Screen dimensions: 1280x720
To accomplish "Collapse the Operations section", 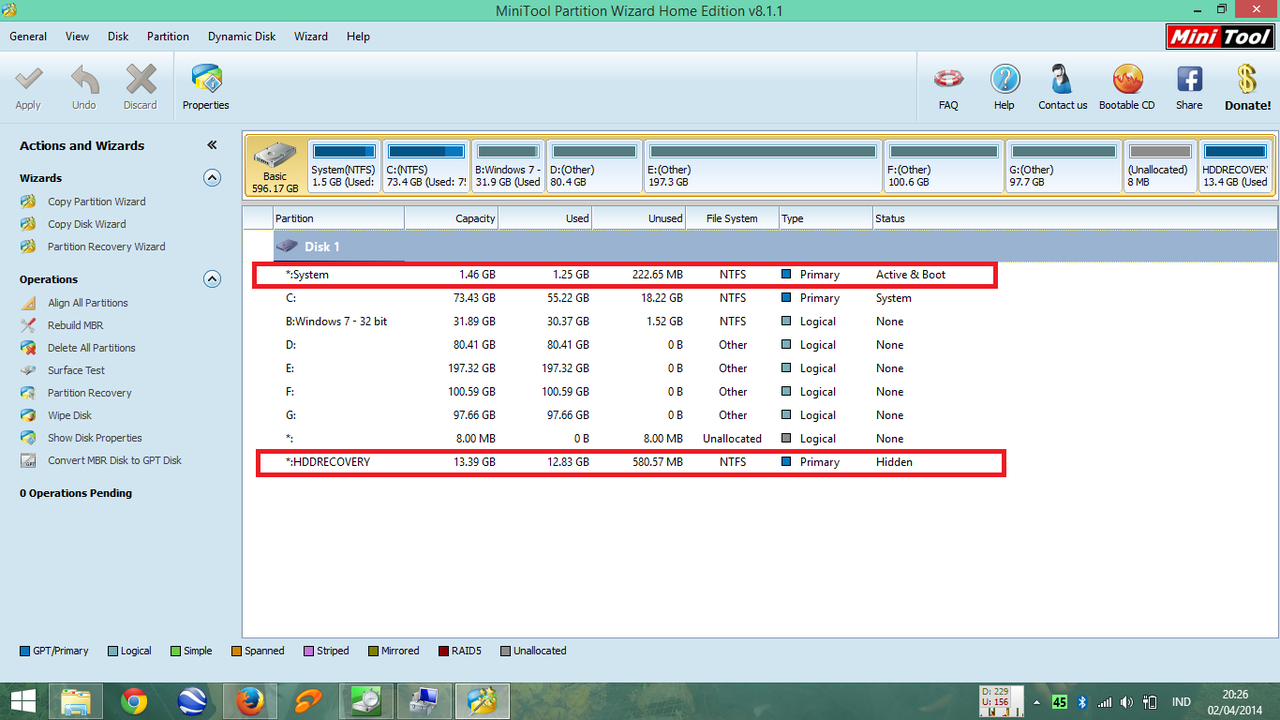I will [x=212, y=279].
